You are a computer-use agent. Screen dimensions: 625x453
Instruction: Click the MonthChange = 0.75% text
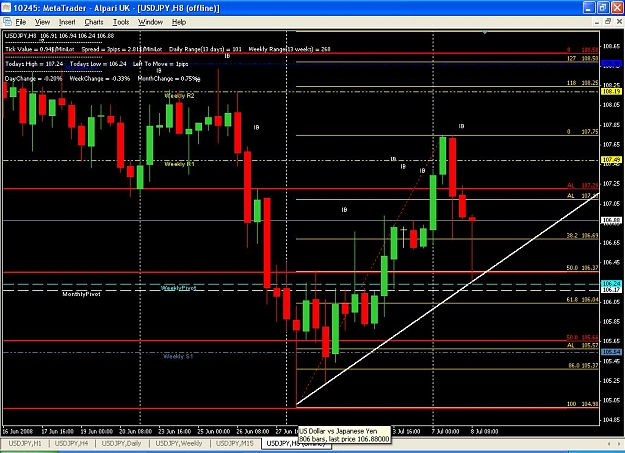pyautogui.click(x=168, y=79)
